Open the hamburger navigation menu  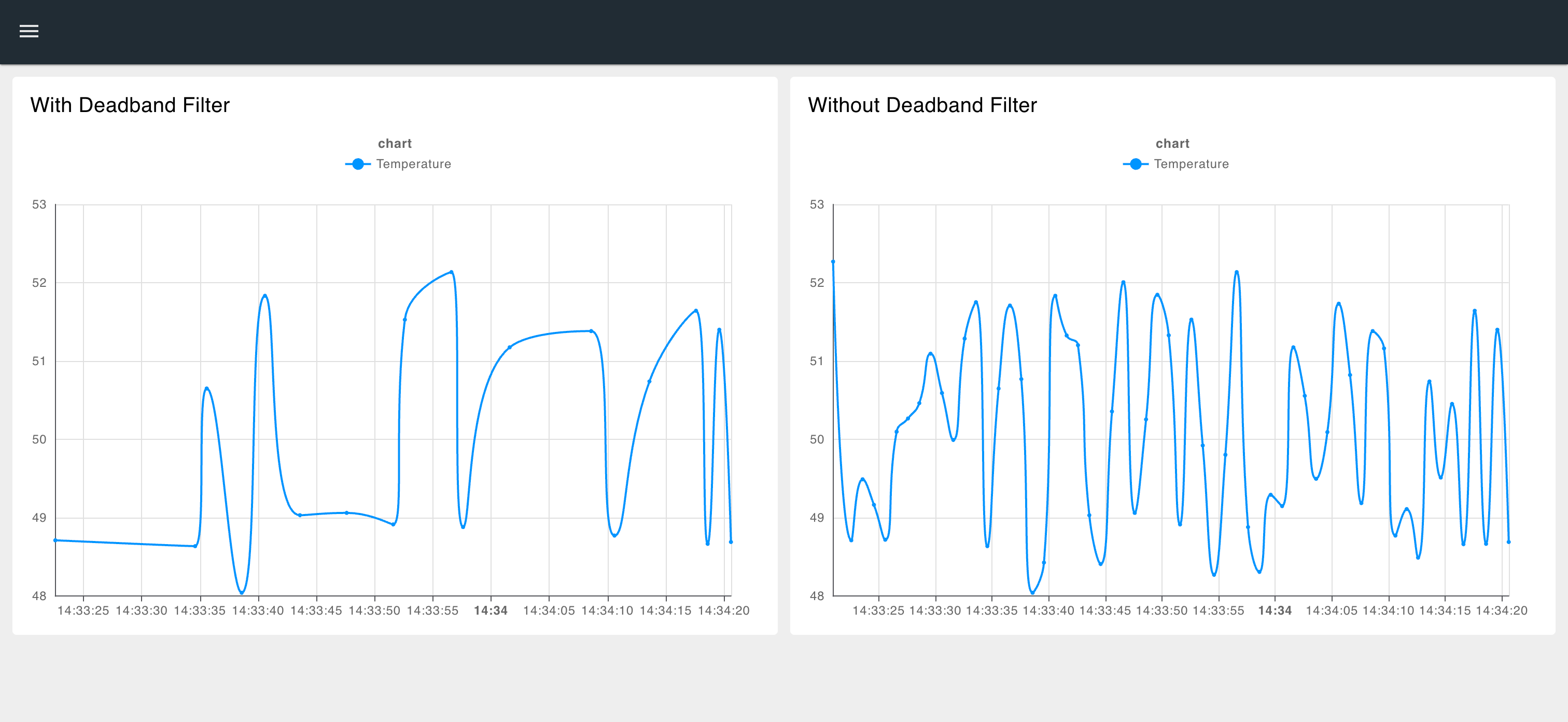(28, 31)
